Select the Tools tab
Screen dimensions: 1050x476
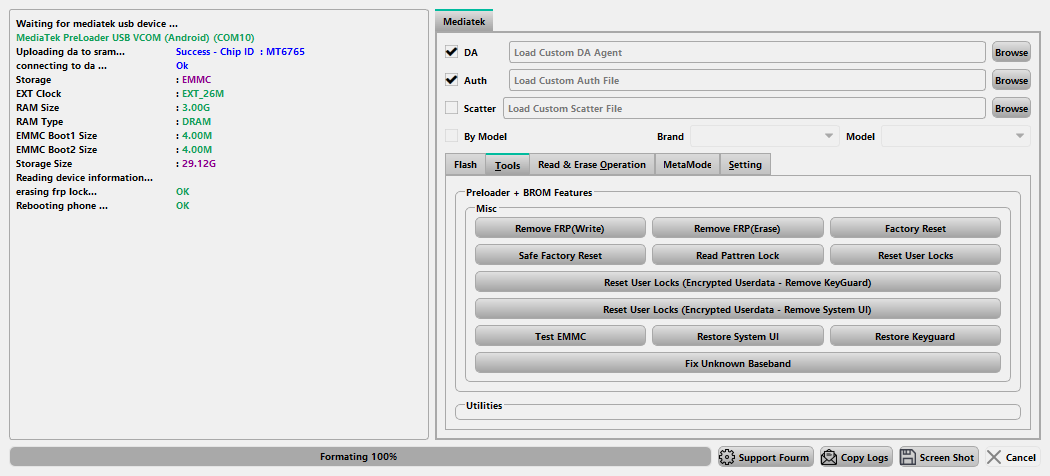click(508, 164)
